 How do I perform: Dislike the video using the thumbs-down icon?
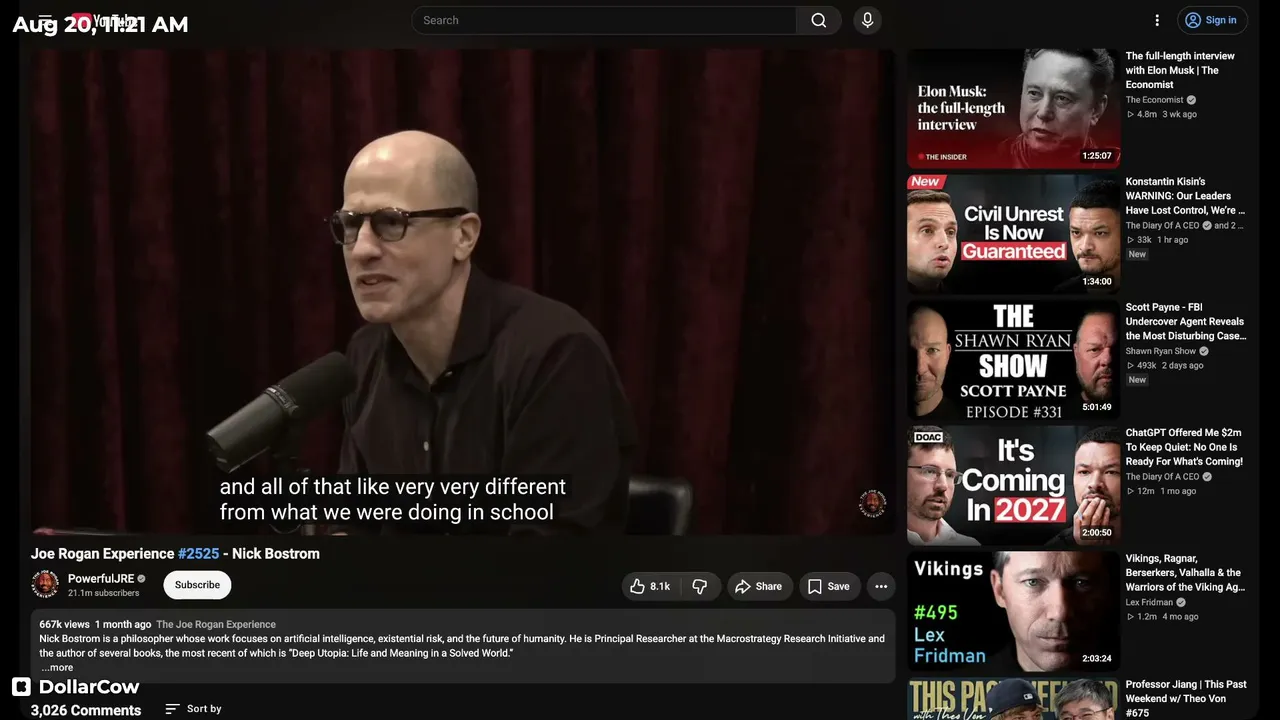(700, 587)
